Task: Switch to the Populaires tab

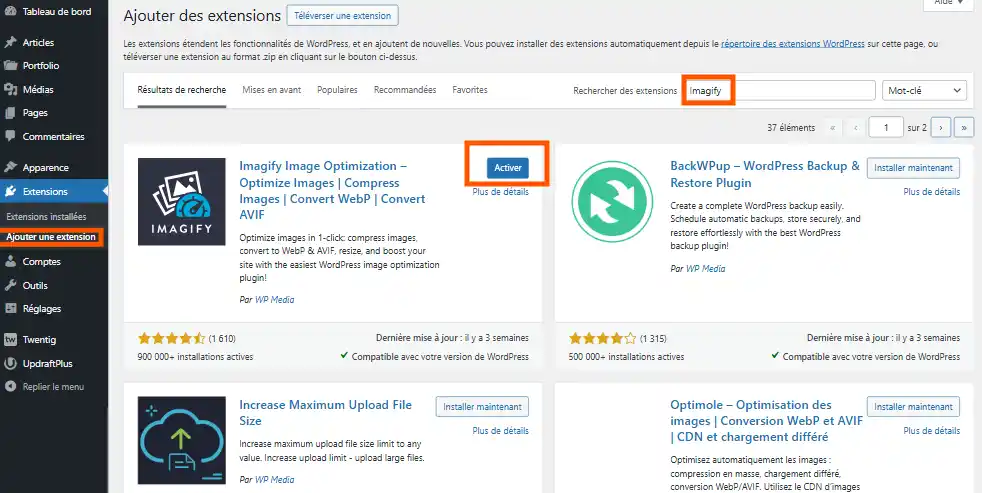Action: click(337, 90)
